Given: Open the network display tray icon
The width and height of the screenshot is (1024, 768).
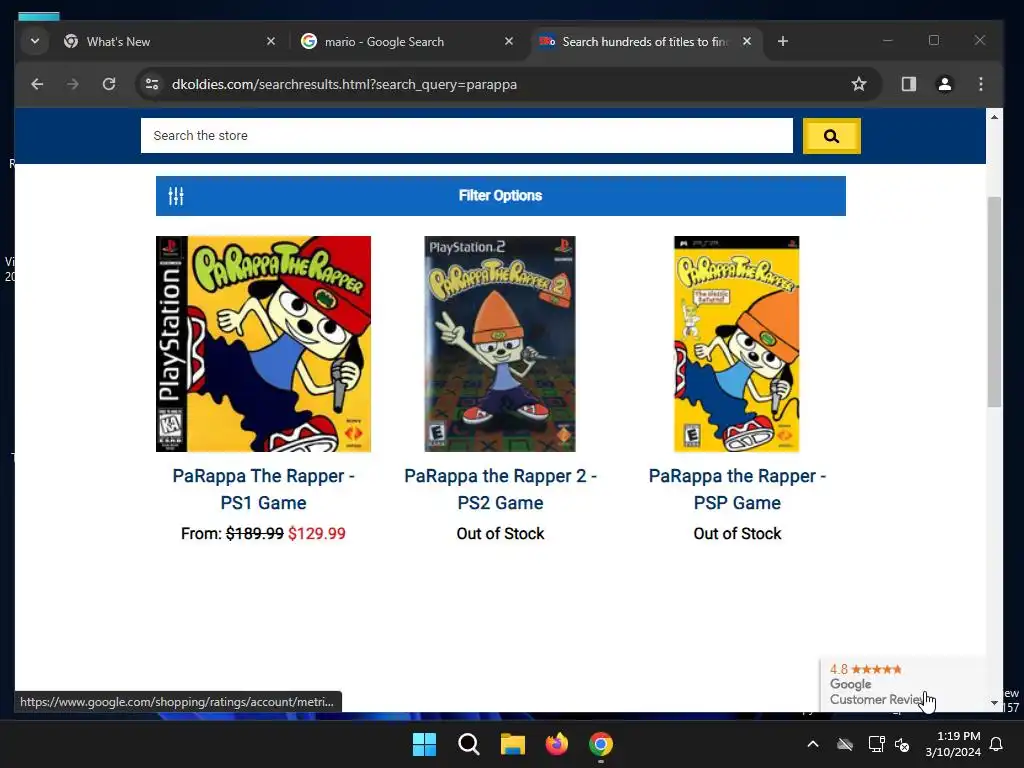Looking at the screenshot, I should pyautogui.click(x=876, y=744).
